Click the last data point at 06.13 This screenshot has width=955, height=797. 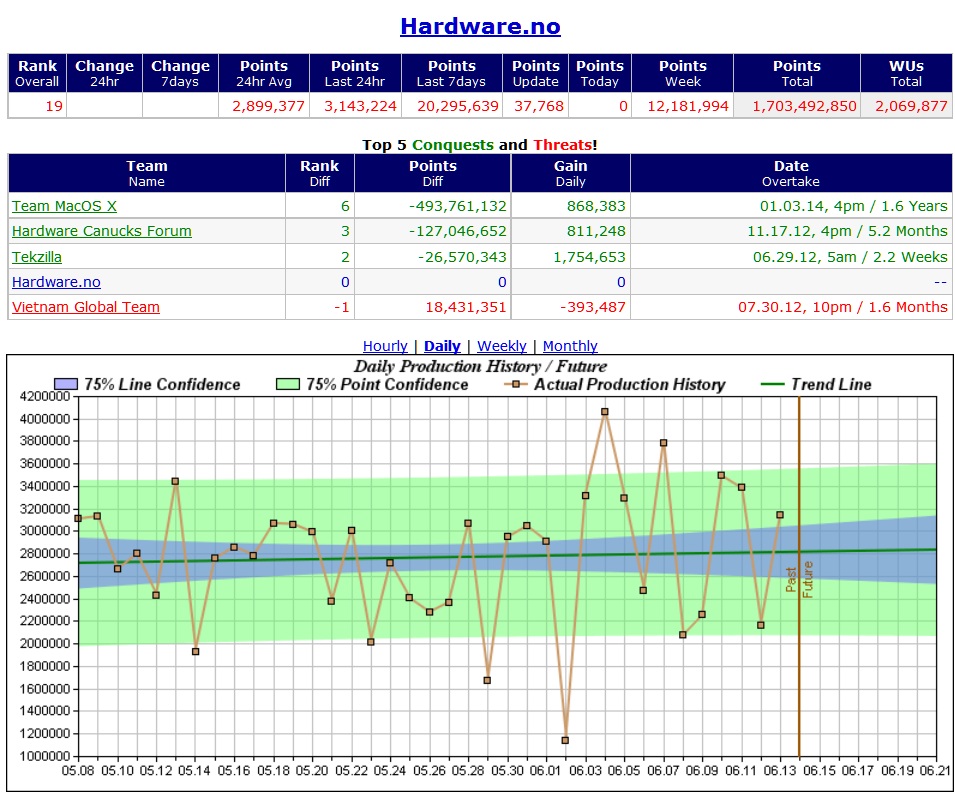point(780,514)
